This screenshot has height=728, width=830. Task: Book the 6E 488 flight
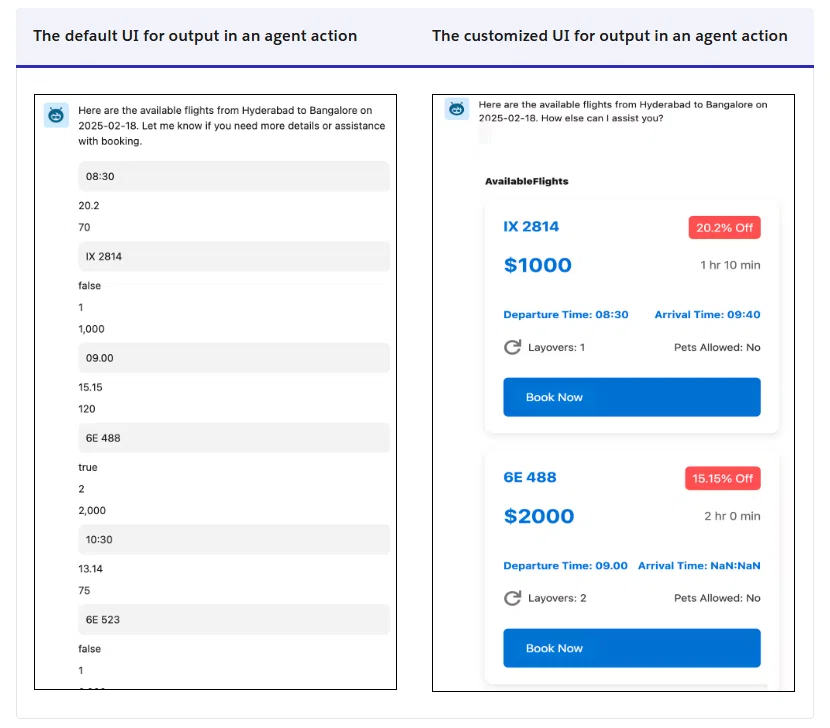coord(631,648)
